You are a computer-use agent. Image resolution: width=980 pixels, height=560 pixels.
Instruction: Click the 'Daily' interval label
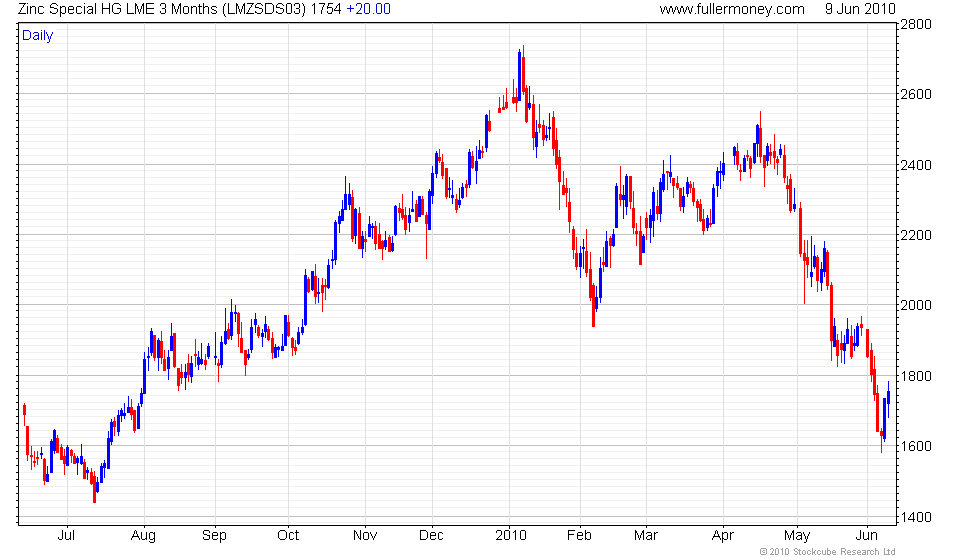click(38, 36)
